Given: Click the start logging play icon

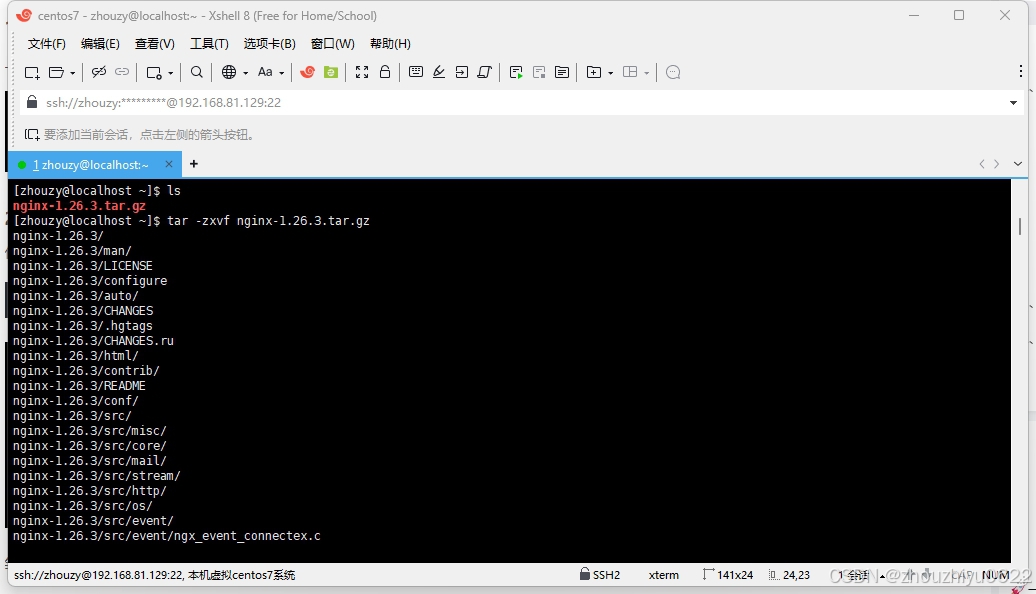Looking at the screenshot, I should click(x=516, y=73).
